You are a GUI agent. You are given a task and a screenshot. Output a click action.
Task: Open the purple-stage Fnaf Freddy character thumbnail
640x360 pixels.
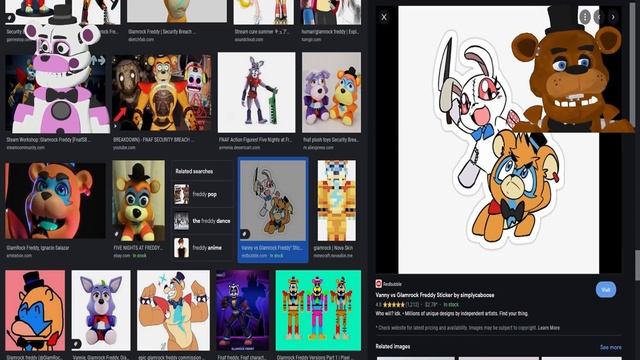pyautogui.click(x=242, y=310)
